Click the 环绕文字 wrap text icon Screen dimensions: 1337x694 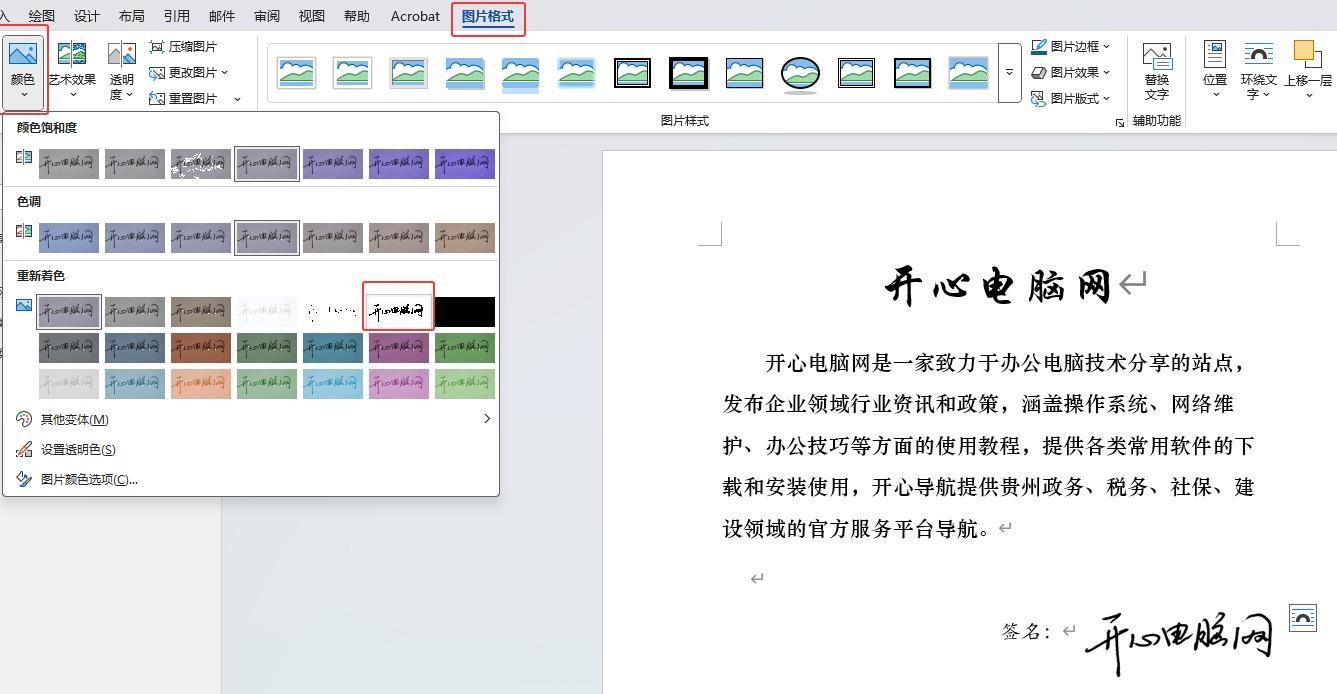point(1258,54)
